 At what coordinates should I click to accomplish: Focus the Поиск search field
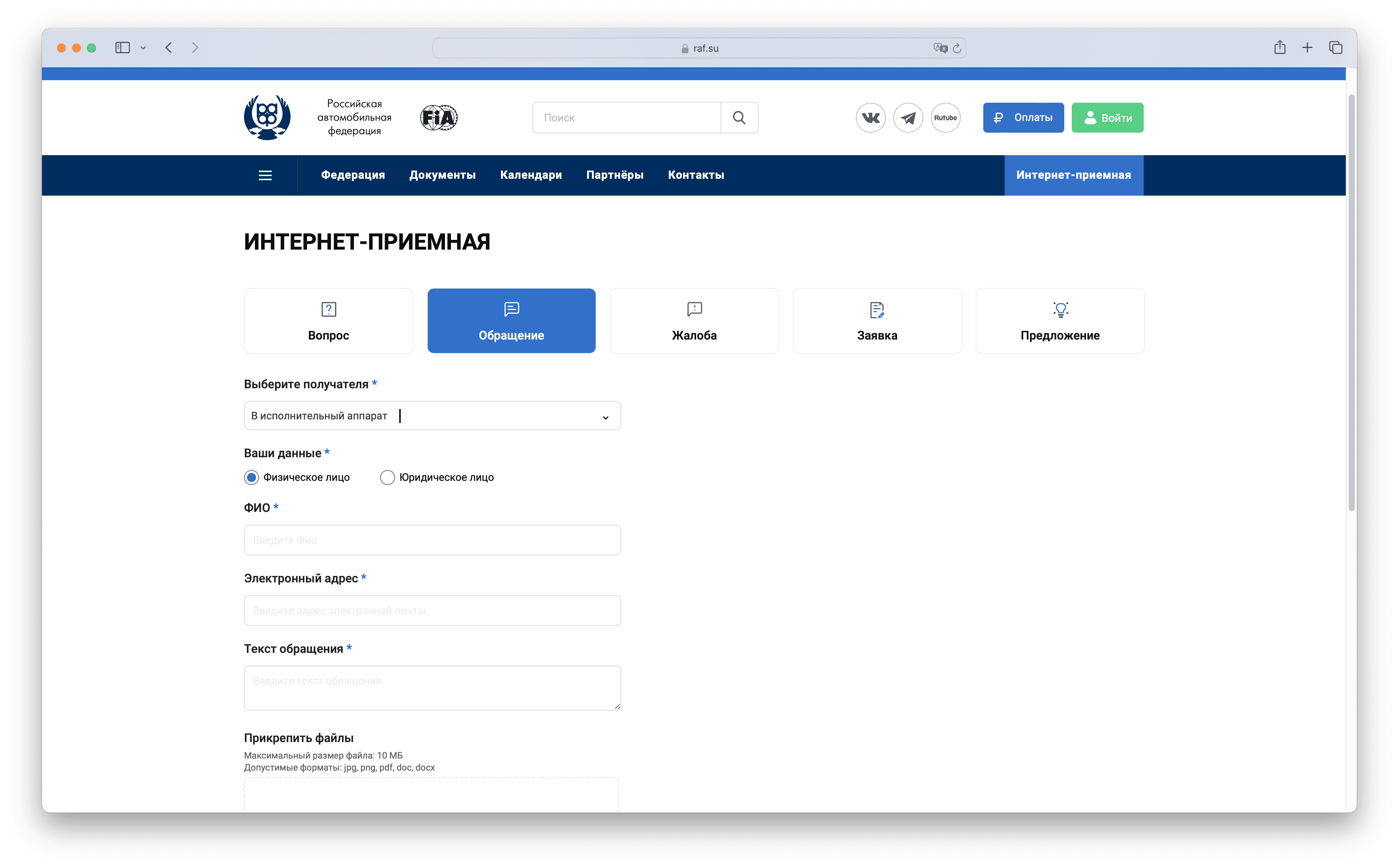626,118
